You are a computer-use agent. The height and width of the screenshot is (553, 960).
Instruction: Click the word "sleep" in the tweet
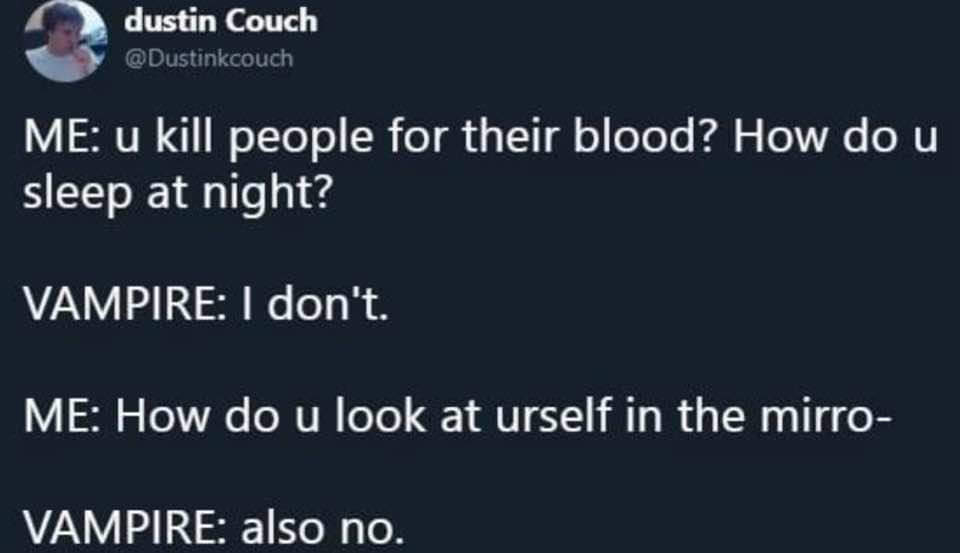pos(68,192)
